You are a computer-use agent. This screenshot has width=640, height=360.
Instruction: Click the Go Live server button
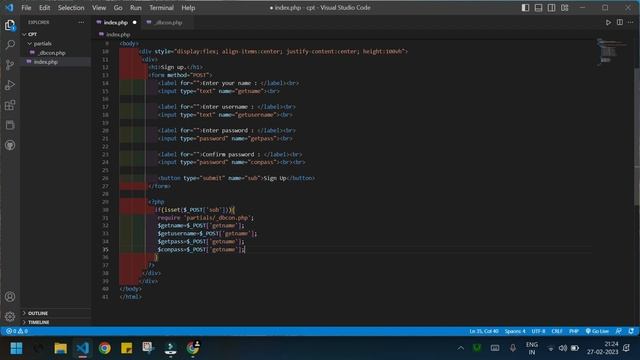click(x=597, y=331)
